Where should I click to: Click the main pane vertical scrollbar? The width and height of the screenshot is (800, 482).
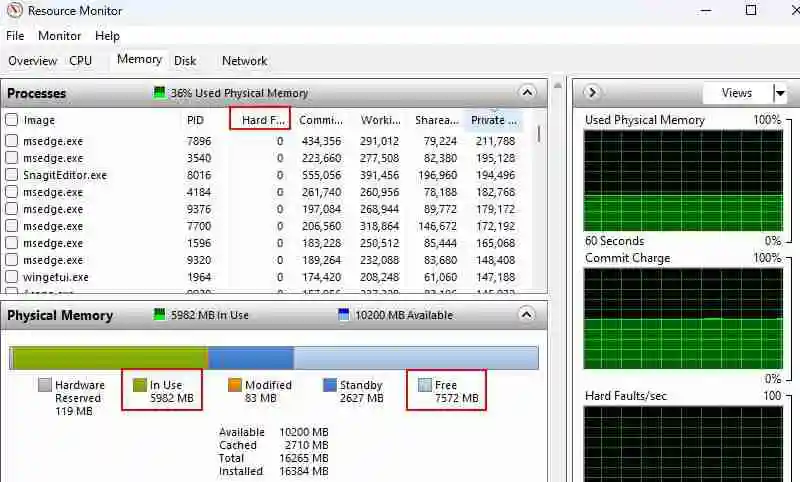tap(557, 278)
